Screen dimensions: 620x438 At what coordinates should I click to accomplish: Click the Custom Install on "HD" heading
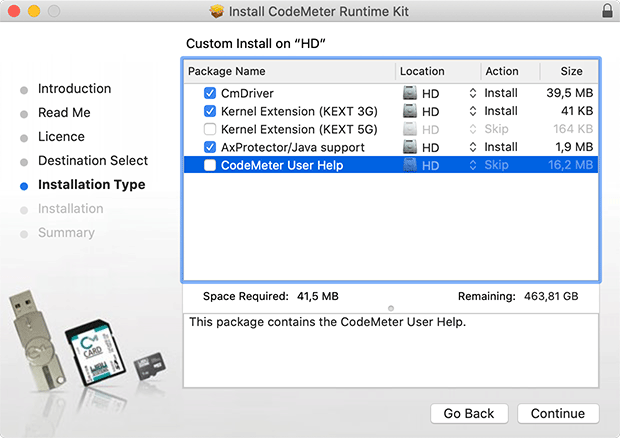pos(255,43)
